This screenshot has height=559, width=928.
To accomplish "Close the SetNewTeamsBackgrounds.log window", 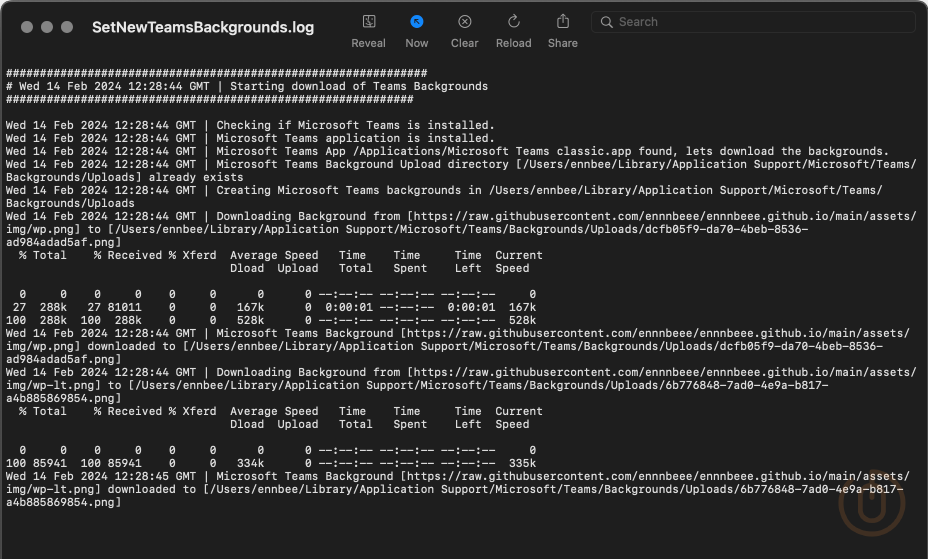I will pos(26,28).
